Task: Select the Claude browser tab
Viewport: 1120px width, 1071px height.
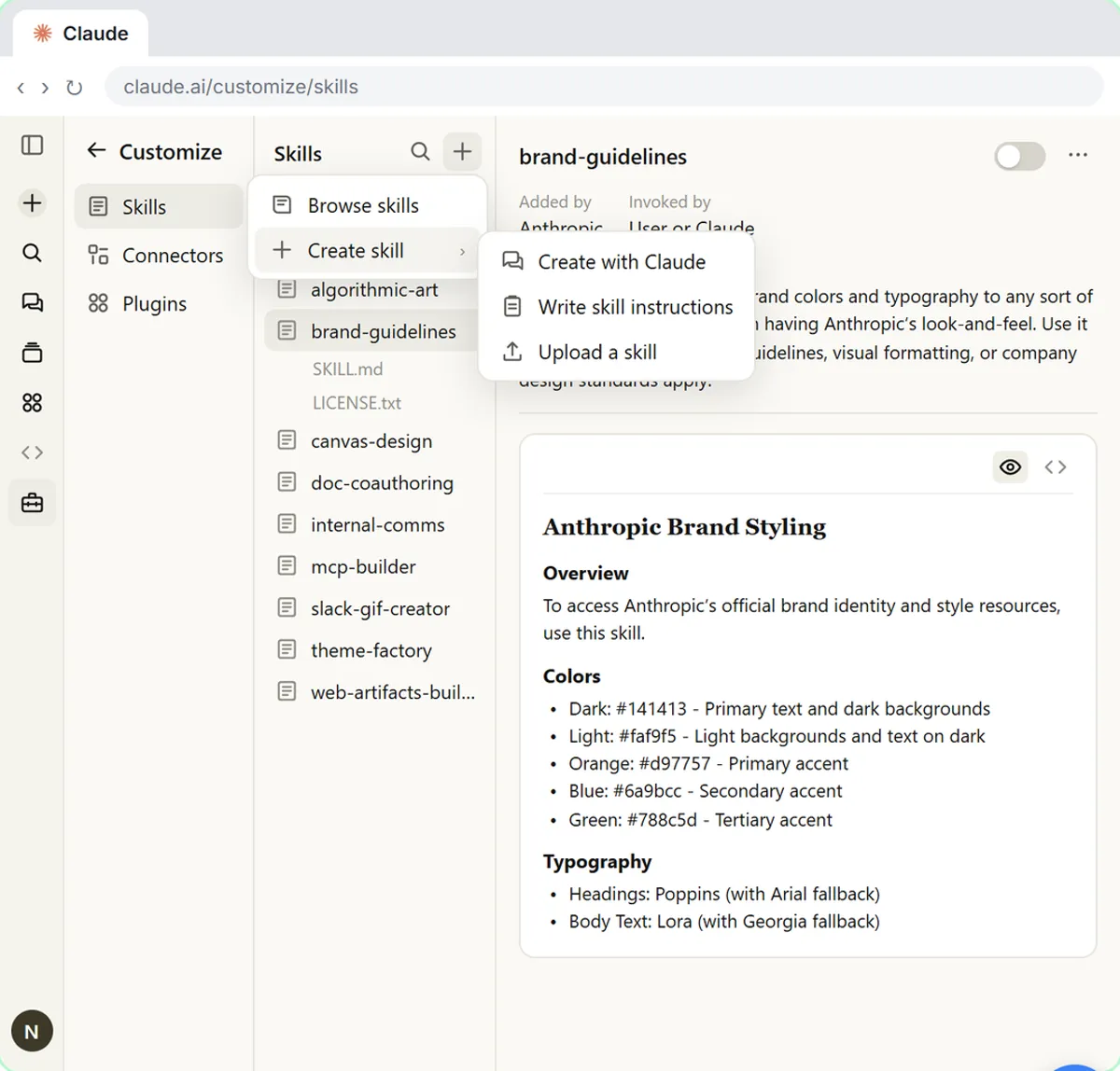Action: tap(80, 34)
